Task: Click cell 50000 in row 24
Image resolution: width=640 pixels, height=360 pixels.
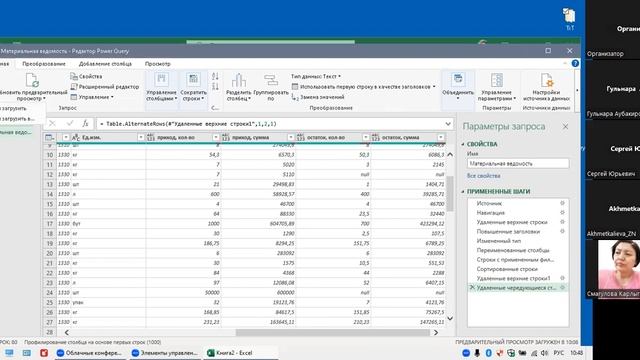Action: (x=183, y=293)
